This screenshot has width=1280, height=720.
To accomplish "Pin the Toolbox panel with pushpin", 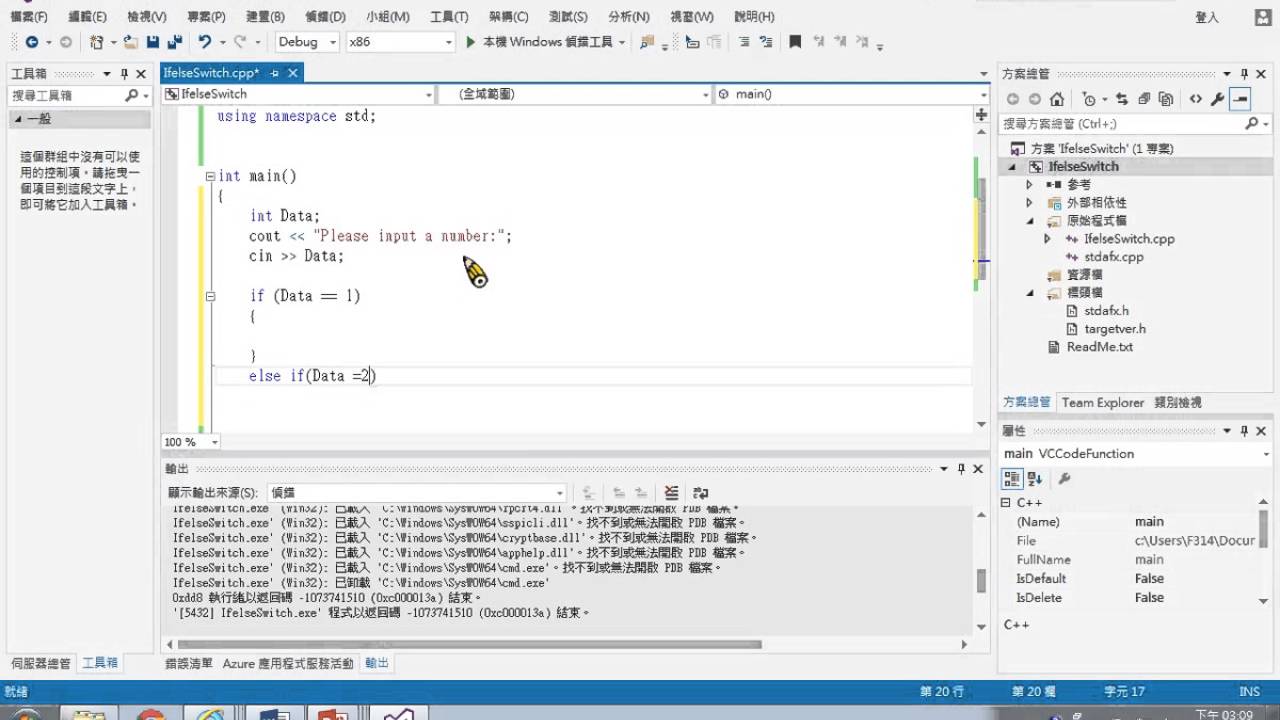I will click(124, 74).
